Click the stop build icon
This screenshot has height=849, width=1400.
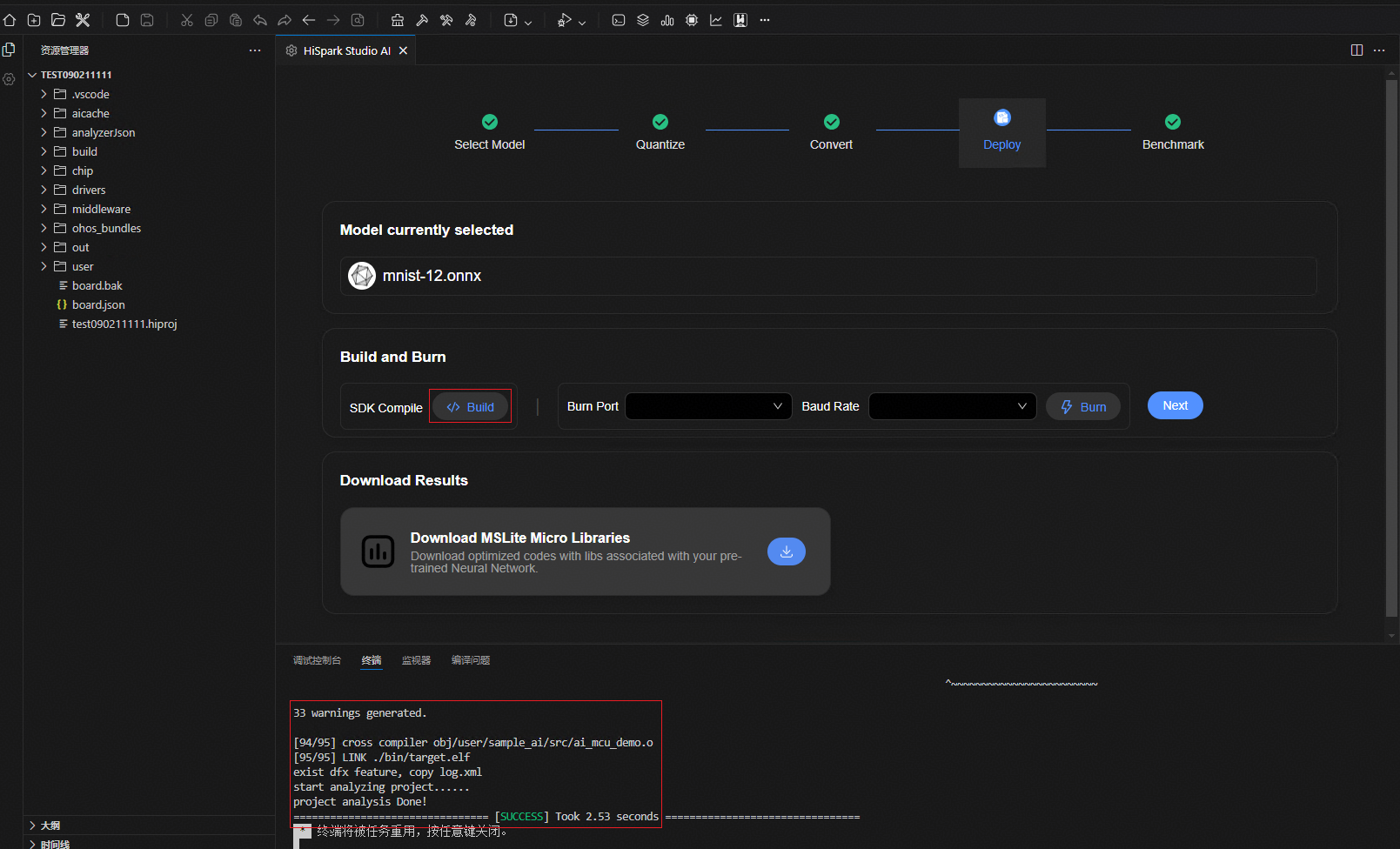pyautogui.click(x=471, y=20)
